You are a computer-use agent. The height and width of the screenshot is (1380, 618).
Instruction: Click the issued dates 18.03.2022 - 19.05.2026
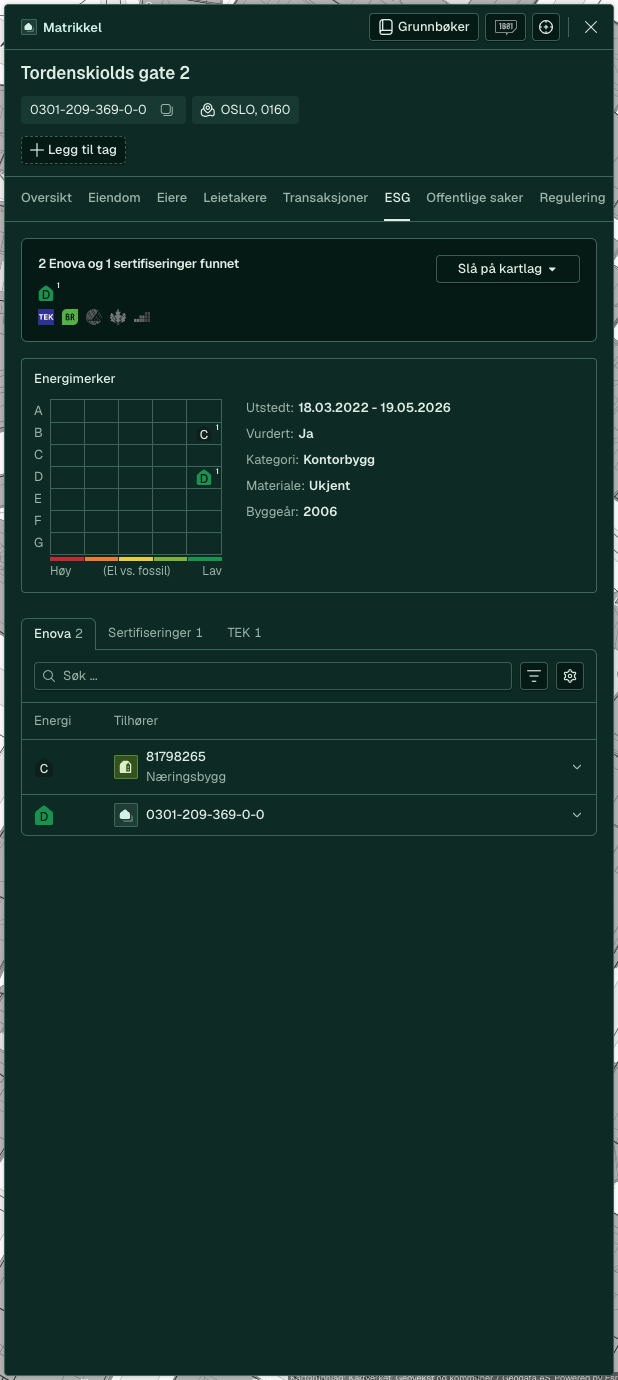(374, 408)
